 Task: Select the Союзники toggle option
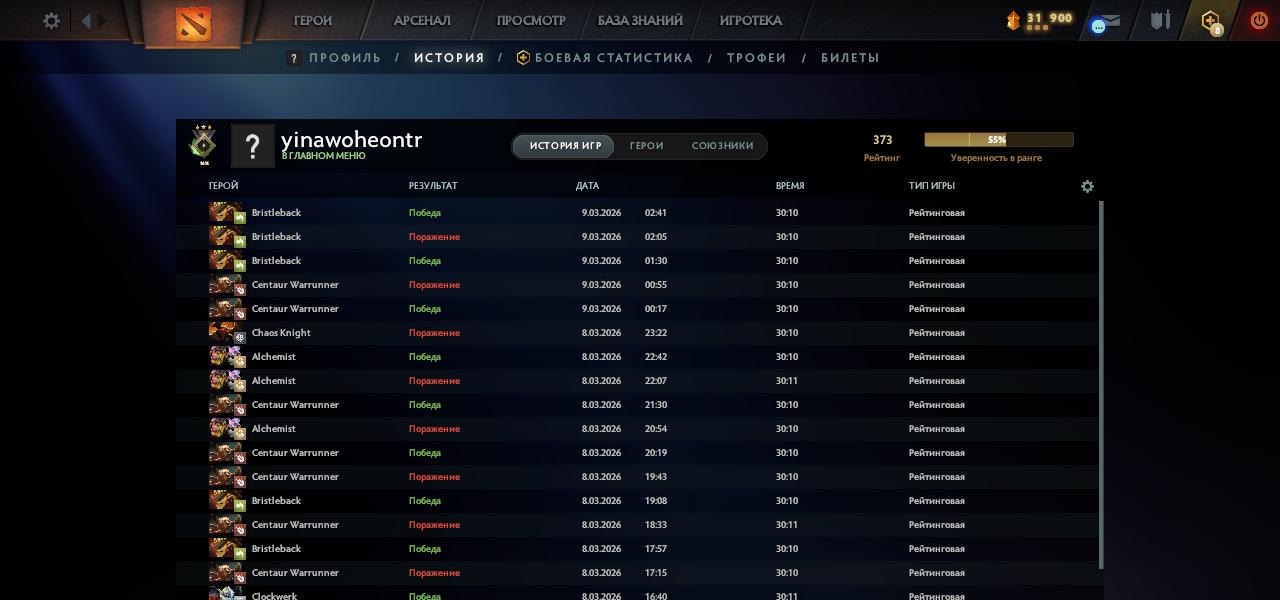(722, 146)
